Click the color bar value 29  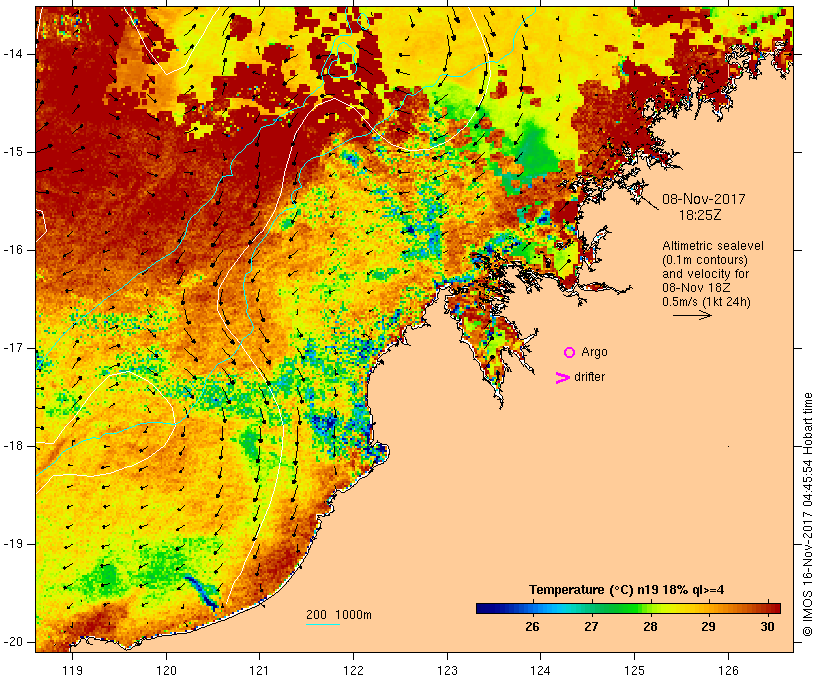[709, 627]
